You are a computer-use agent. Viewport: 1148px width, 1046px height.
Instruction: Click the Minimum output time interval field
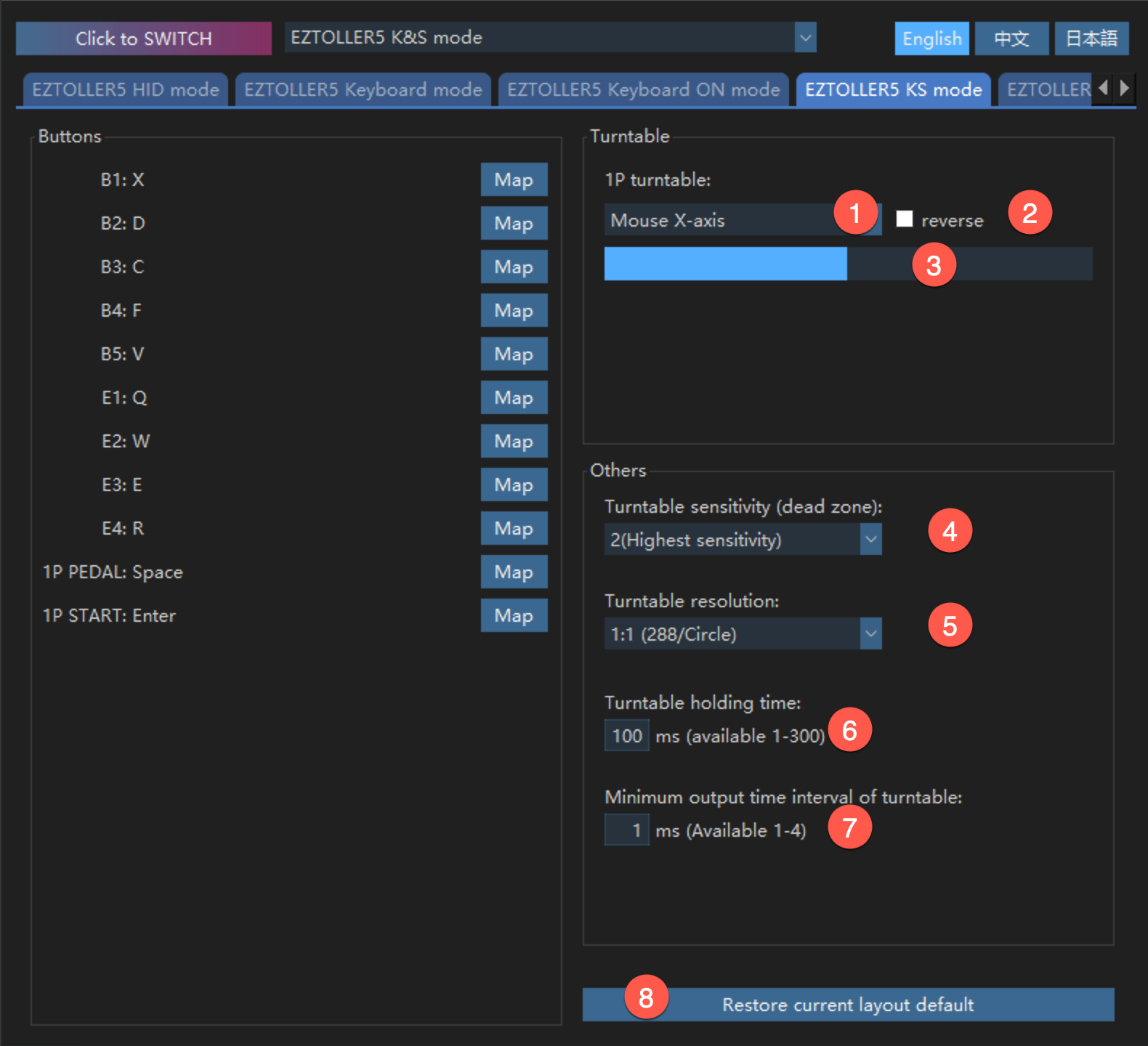click(x=626, y=830)
